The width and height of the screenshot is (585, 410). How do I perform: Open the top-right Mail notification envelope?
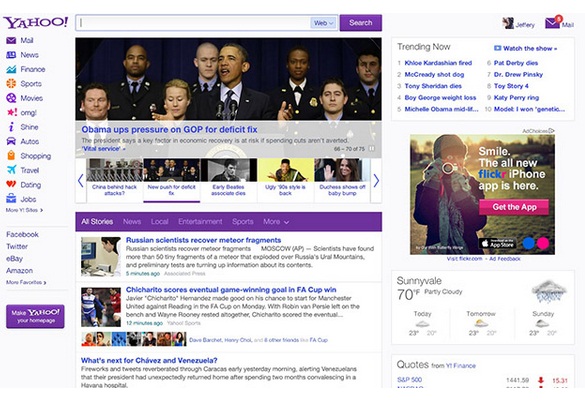pyautogui.click(x=553, y=22)
